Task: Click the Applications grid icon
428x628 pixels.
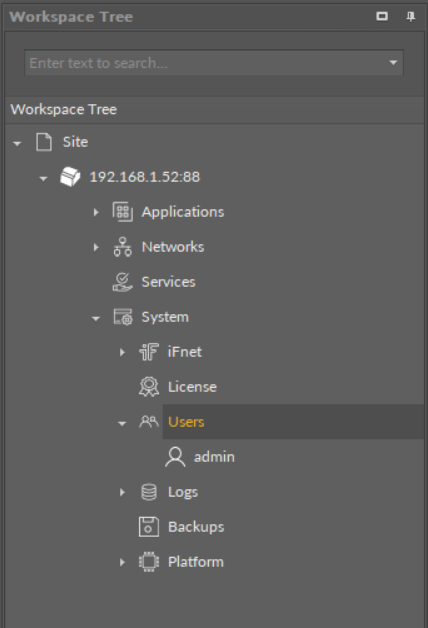Action: [123, 212]
